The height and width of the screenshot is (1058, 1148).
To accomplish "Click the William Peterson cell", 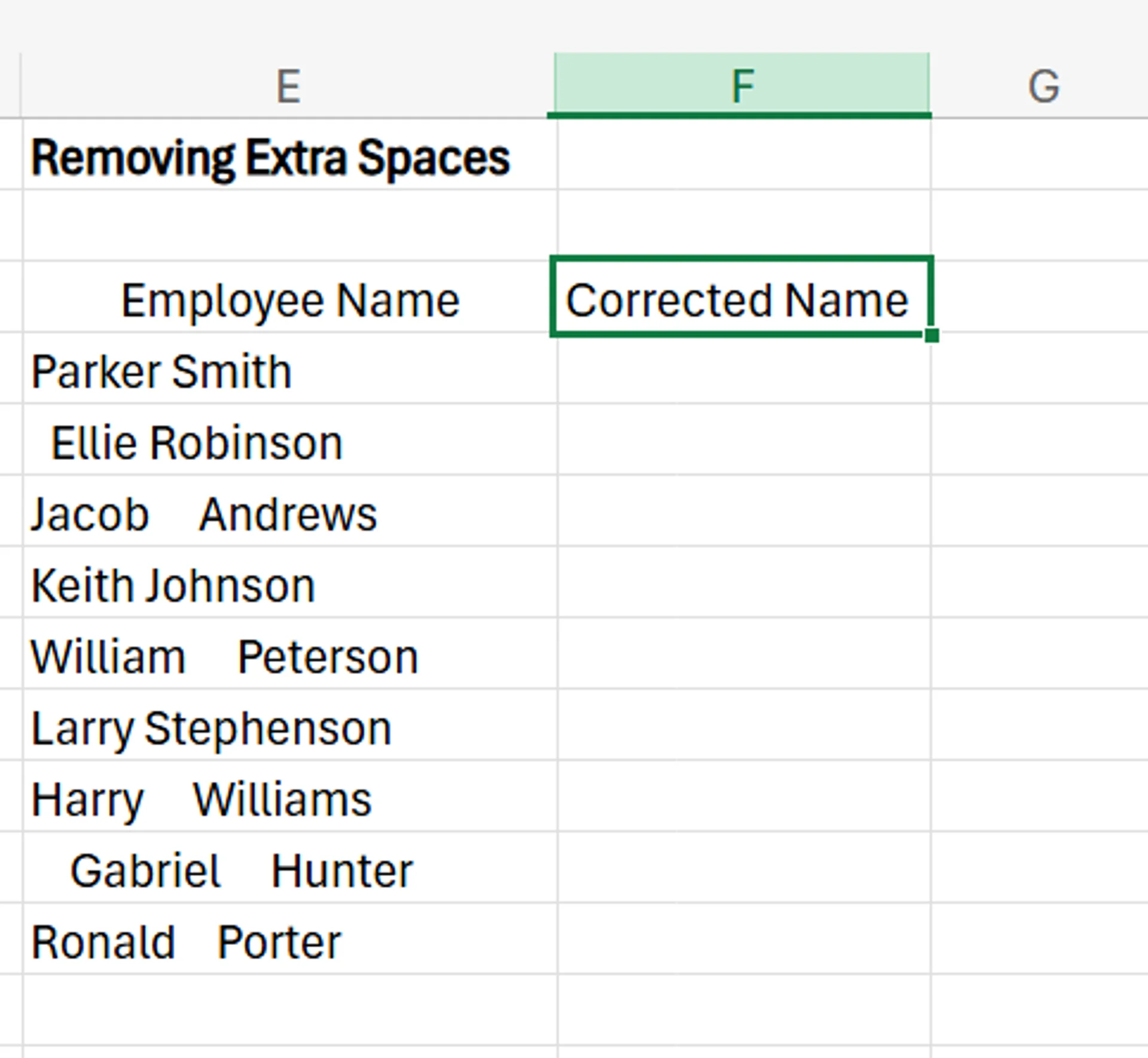I will (x=287, y=655).
